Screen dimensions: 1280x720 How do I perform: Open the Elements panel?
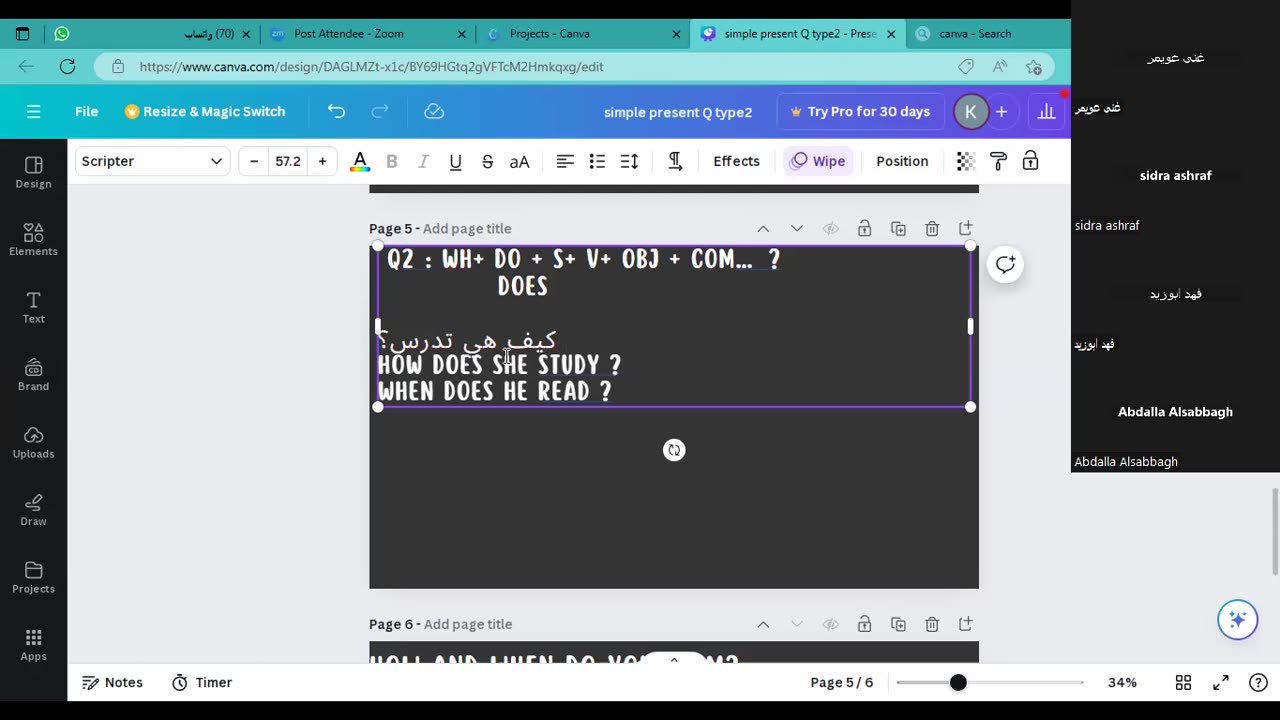(x=33, y=240)
